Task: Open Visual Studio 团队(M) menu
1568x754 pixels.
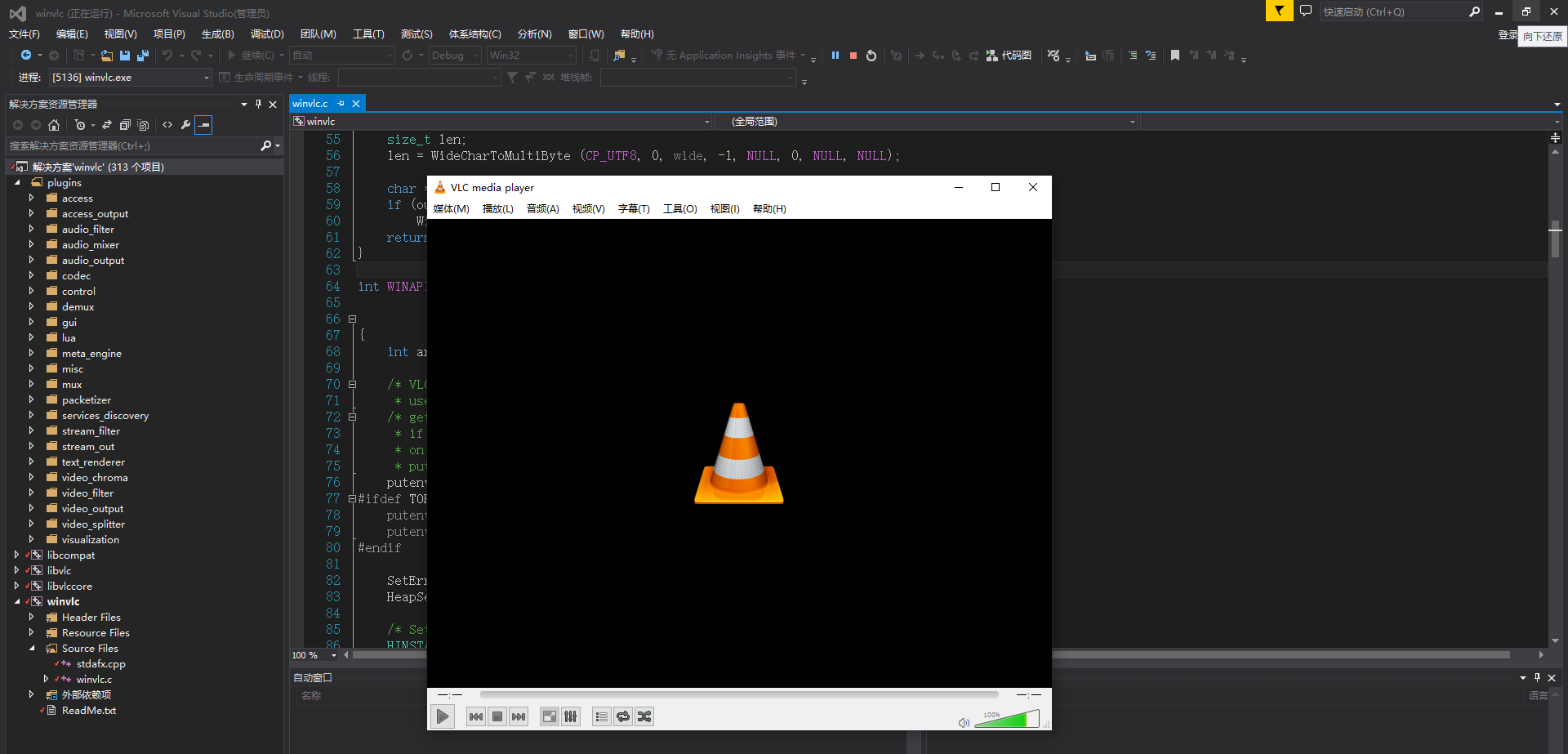Action: coord(318,34)
